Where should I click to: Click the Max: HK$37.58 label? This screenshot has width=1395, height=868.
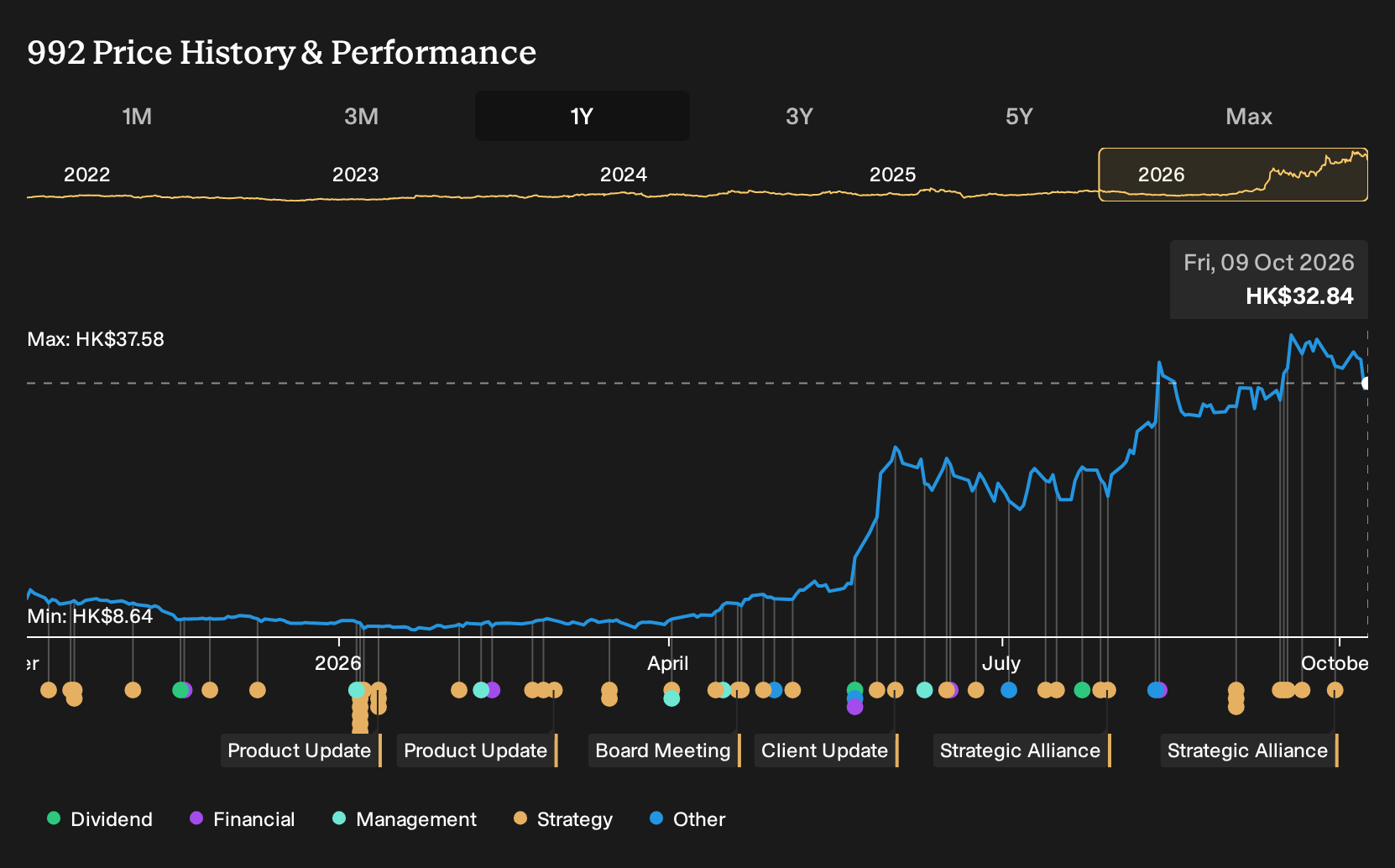coord(96,339)
